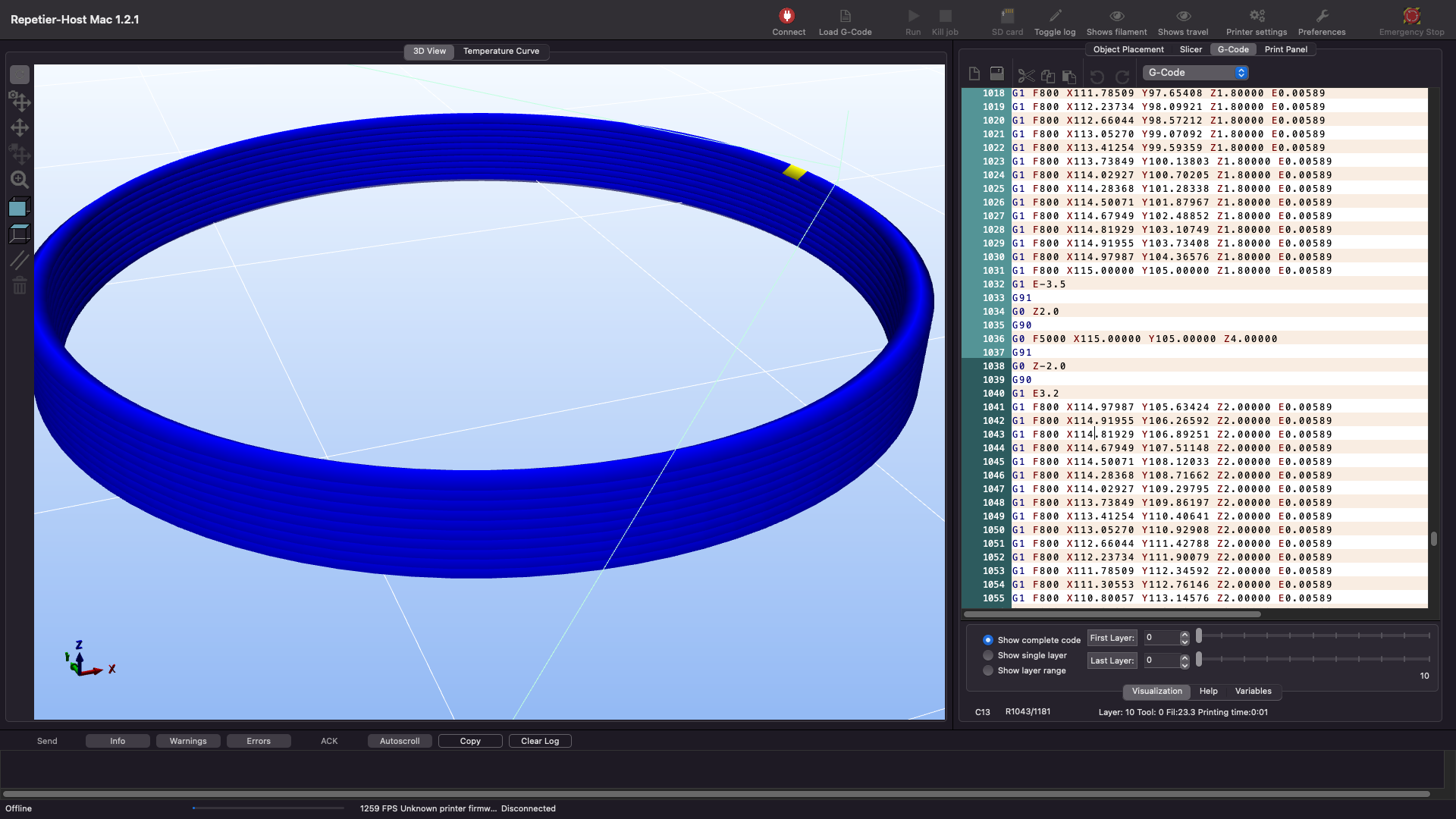Image resolution: width=1456 pixels, height=819 pixels.
Task: Click the scissors cut icon in G-Code editor
Action: (x=1025, y=76)
